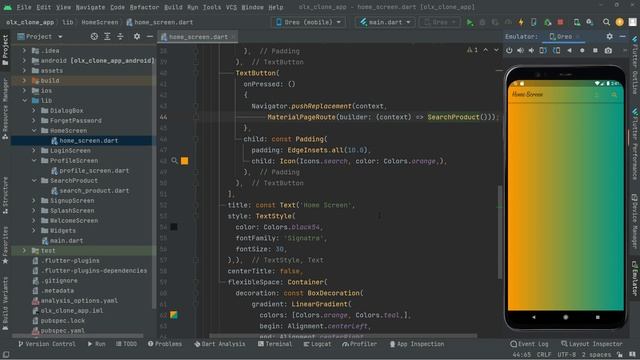Collapse the lib folder
640x360 pixels.
tap(24, 100)
